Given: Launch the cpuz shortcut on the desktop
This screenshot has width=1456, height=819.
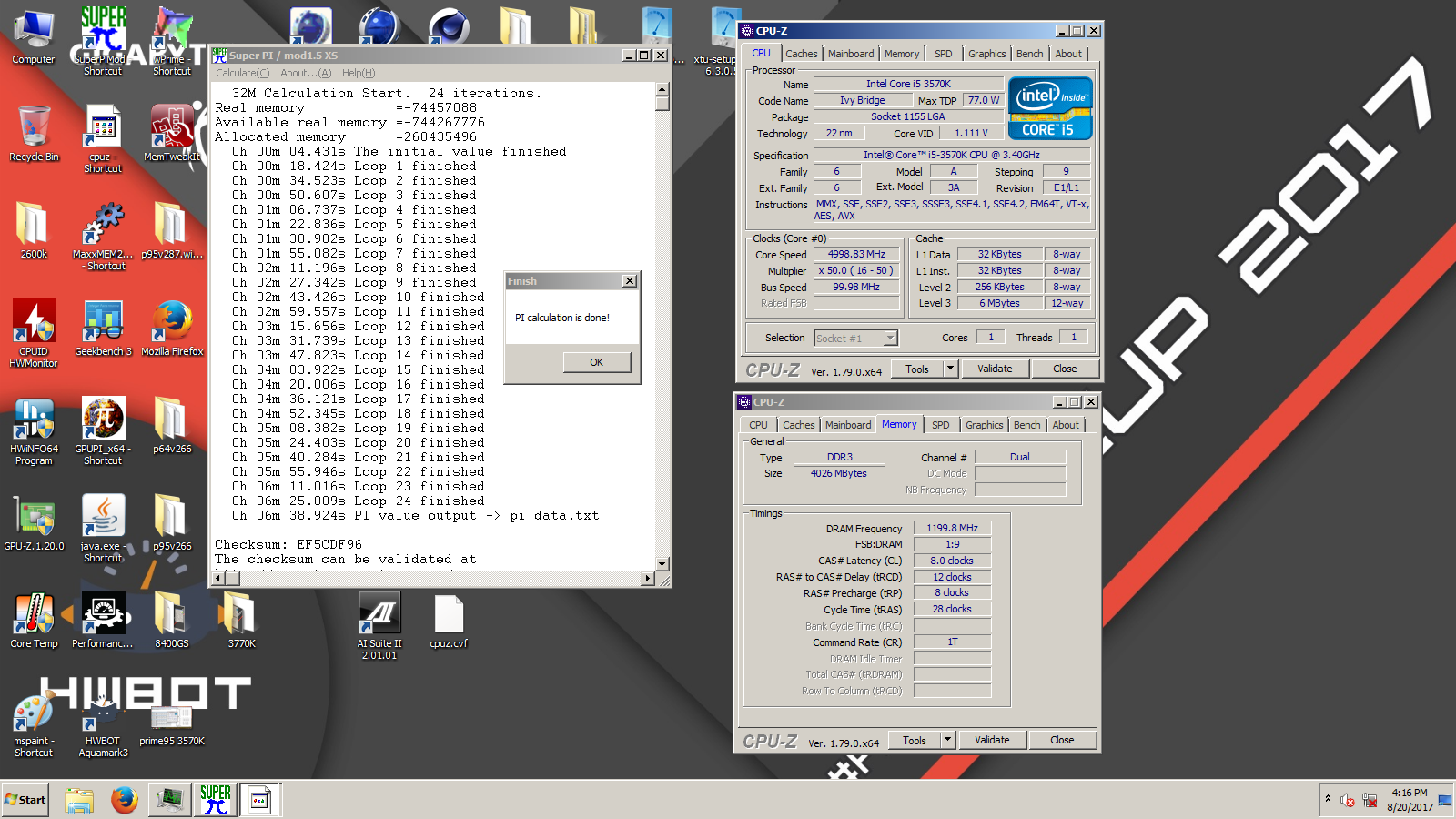Looking at the screenshot, I should click(x=103, y=138).
